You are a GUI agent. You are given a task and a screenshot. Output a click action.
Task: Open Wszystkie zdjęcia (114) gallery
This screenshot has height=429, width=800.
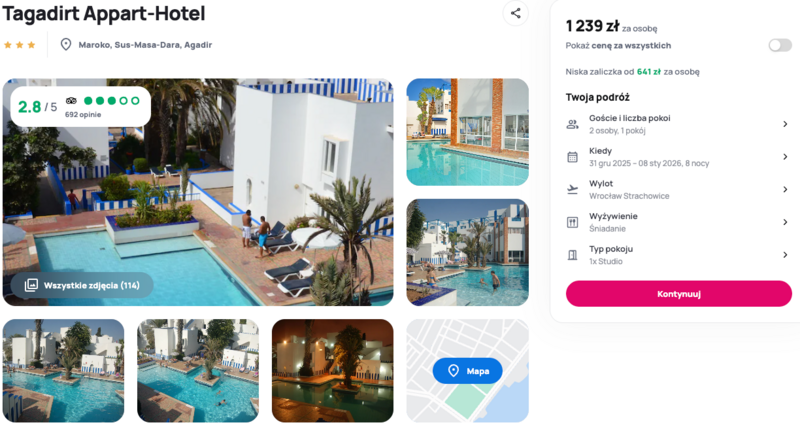click(82, 285)
